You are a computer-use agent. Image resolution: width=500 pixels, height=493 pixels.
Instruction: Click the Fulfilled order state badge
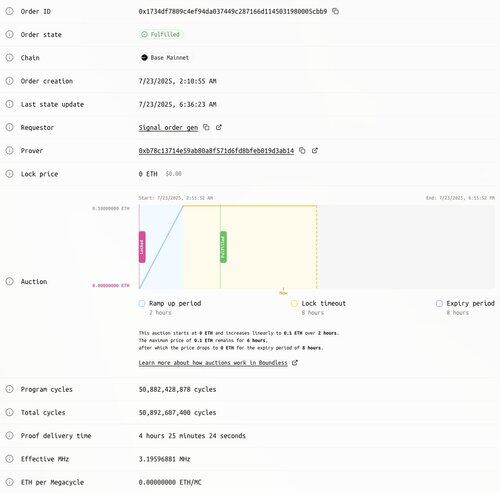pyautogui.click(x=161, y=34)
